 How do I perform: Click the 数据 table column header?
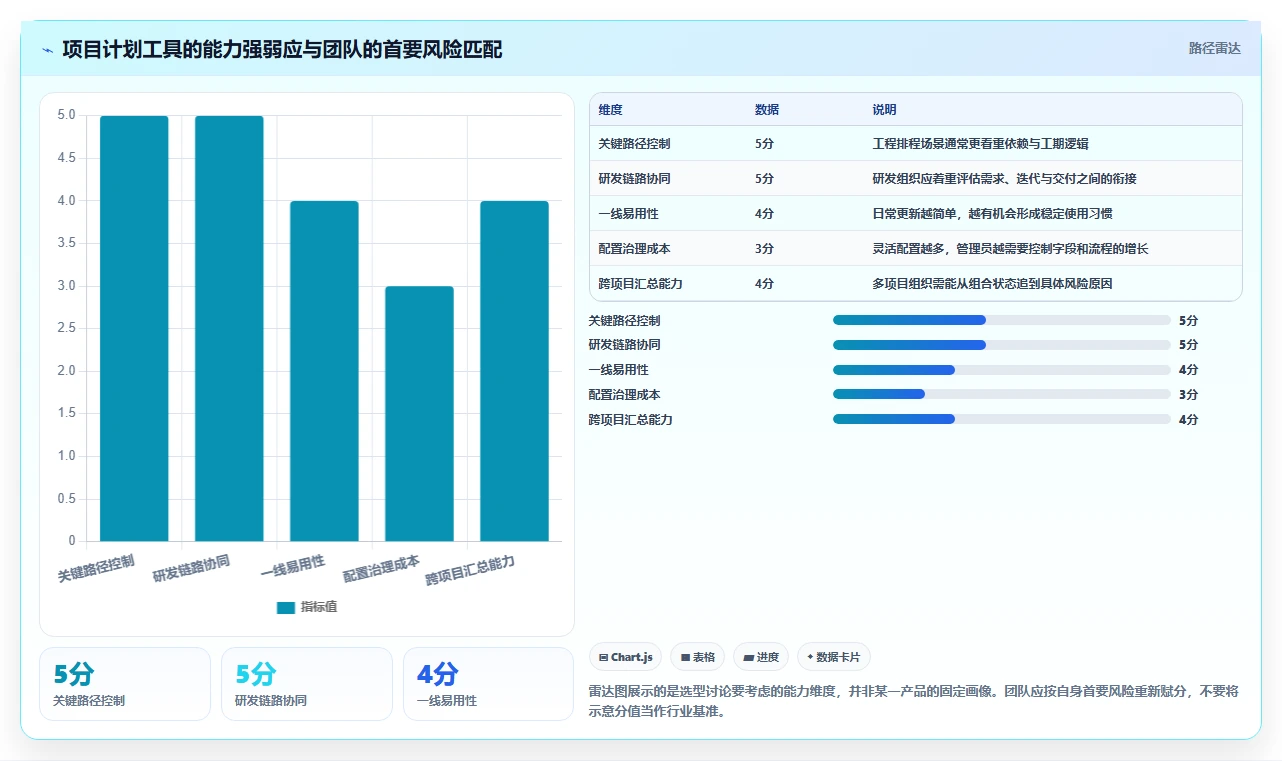coord(767,109)
